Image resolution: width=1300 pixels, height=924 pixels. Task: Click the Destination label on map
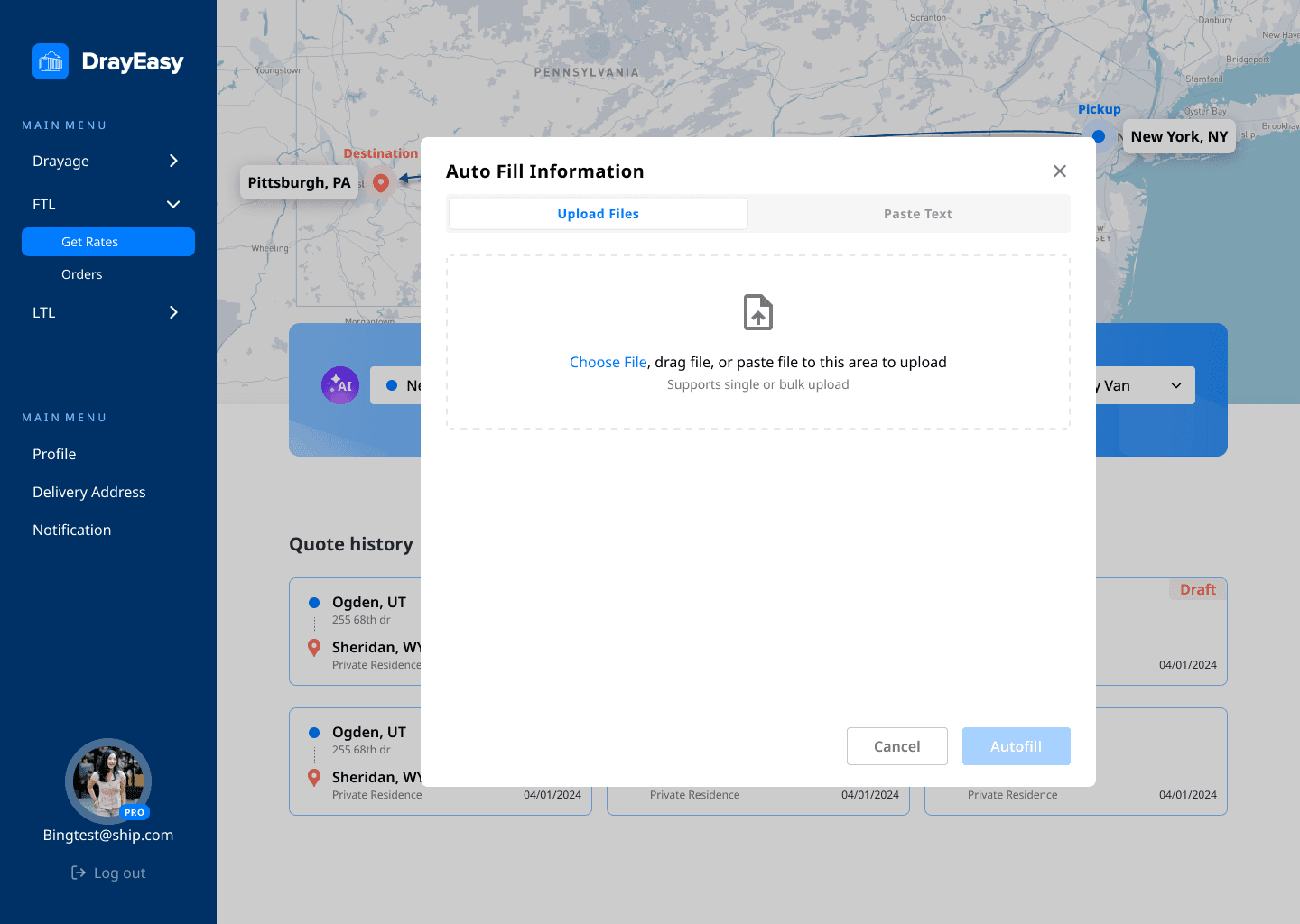point(381,153)
